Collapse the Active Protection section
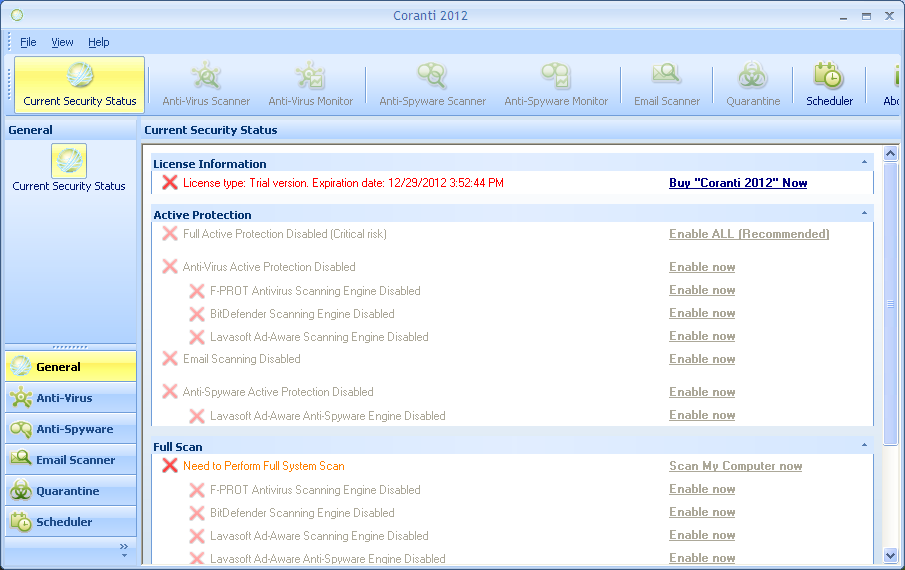This screenshot has width=905, height=570. point(864,213)
